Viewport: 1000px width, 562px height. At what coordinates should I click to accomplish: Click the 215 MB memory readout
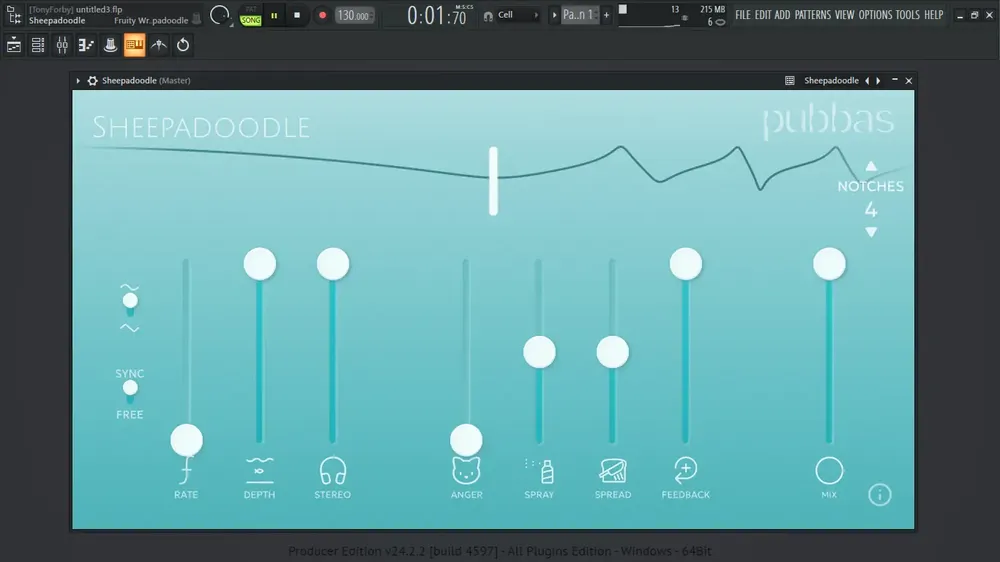[712, 10]
